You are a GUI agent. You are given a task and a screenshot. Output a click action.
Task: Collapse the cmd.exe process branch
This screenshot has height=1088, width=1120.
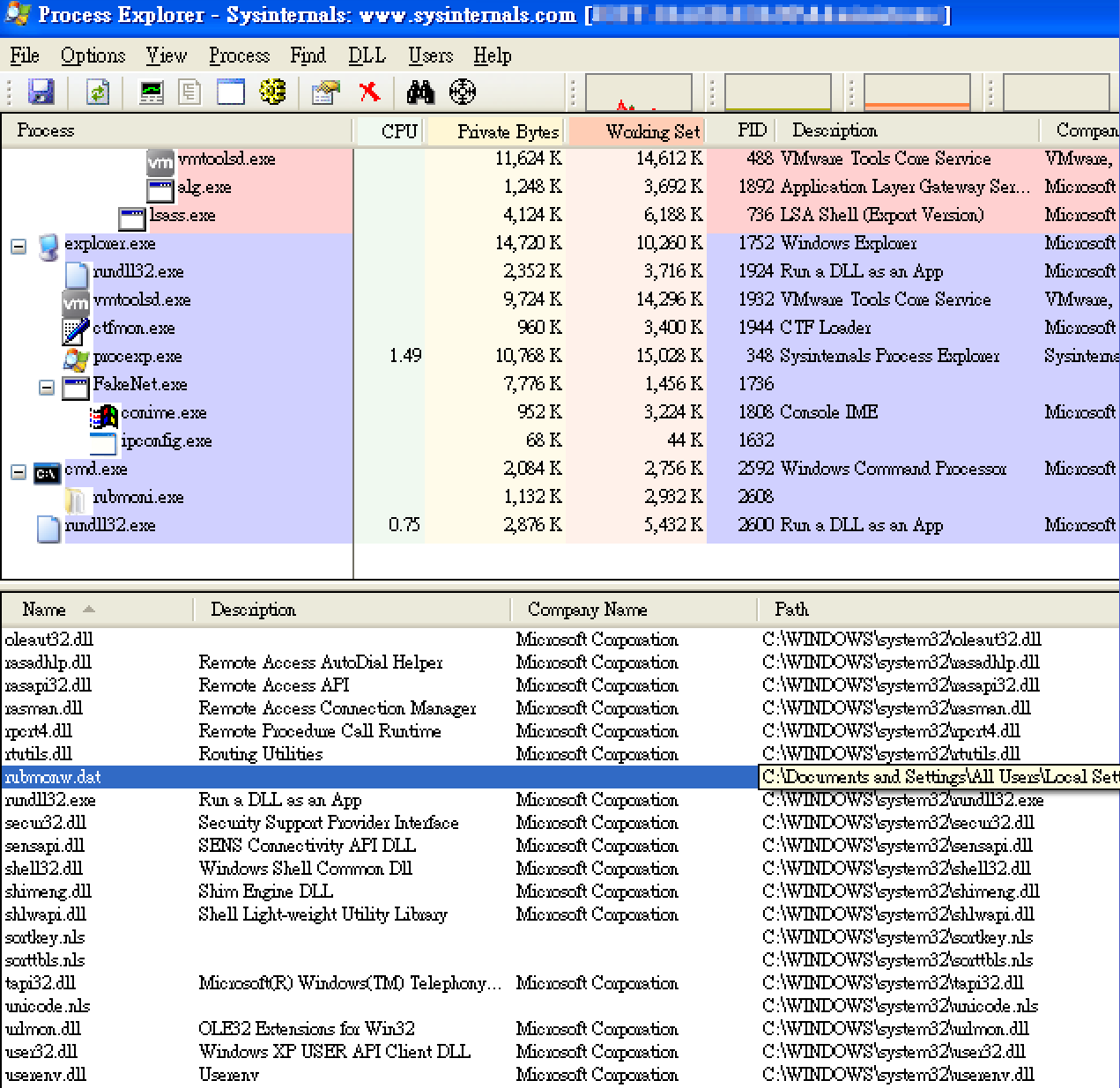click(18, 473)
